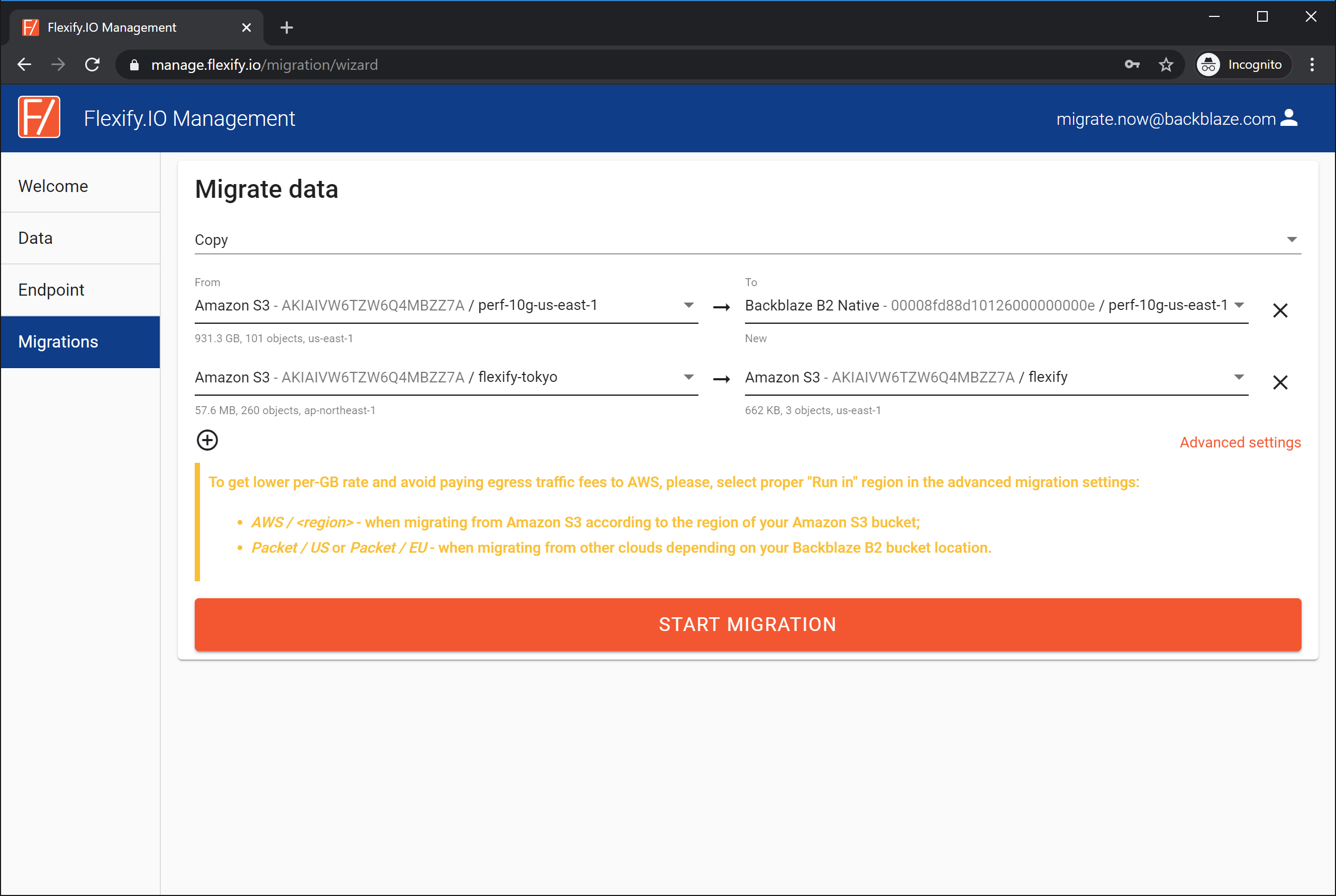Close the Flexify.IO Management tab

pyautogui.click(x=247, y=28)
